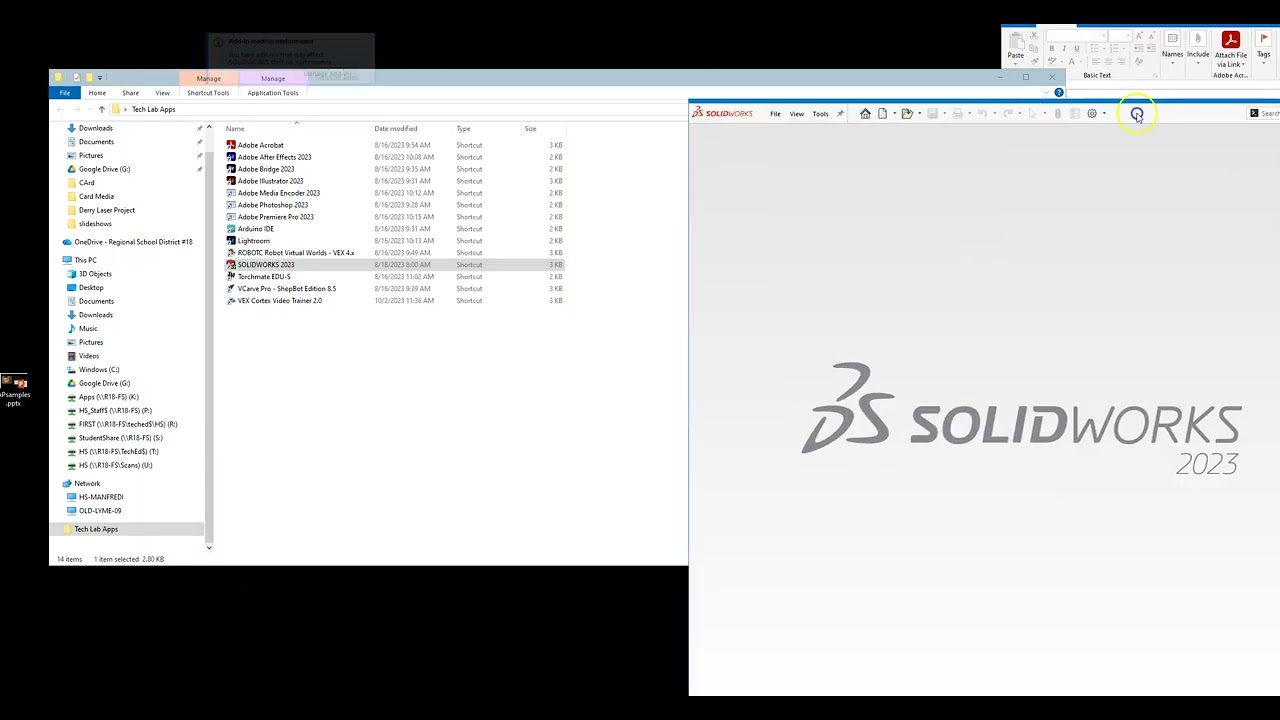The image size is (1280, 720).
Task: Click Shrink Font icon in Outlook
Action: coord(1150,36)
